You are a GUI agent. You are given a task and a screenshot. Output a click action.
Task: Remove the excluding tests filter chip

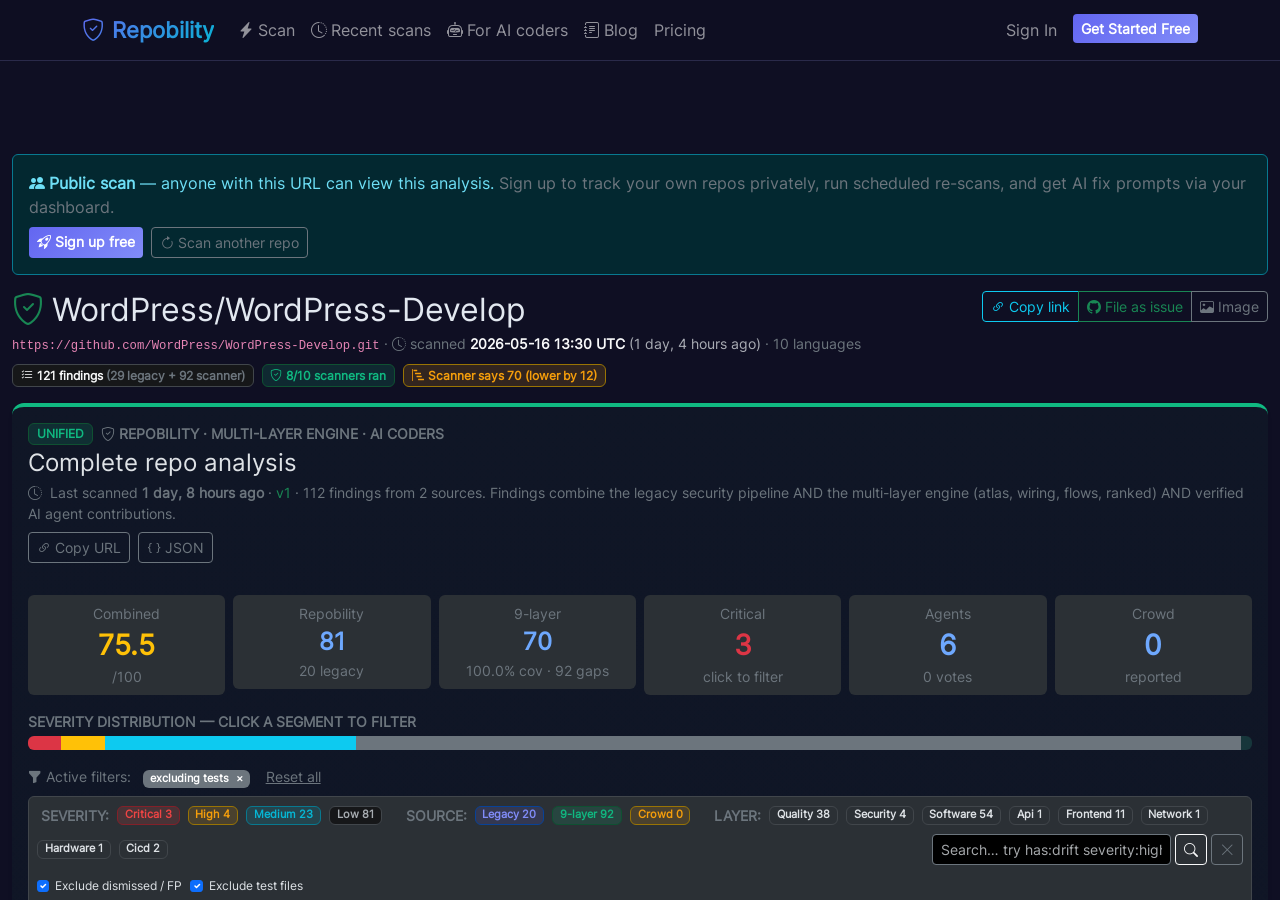(x=239, y=778)
